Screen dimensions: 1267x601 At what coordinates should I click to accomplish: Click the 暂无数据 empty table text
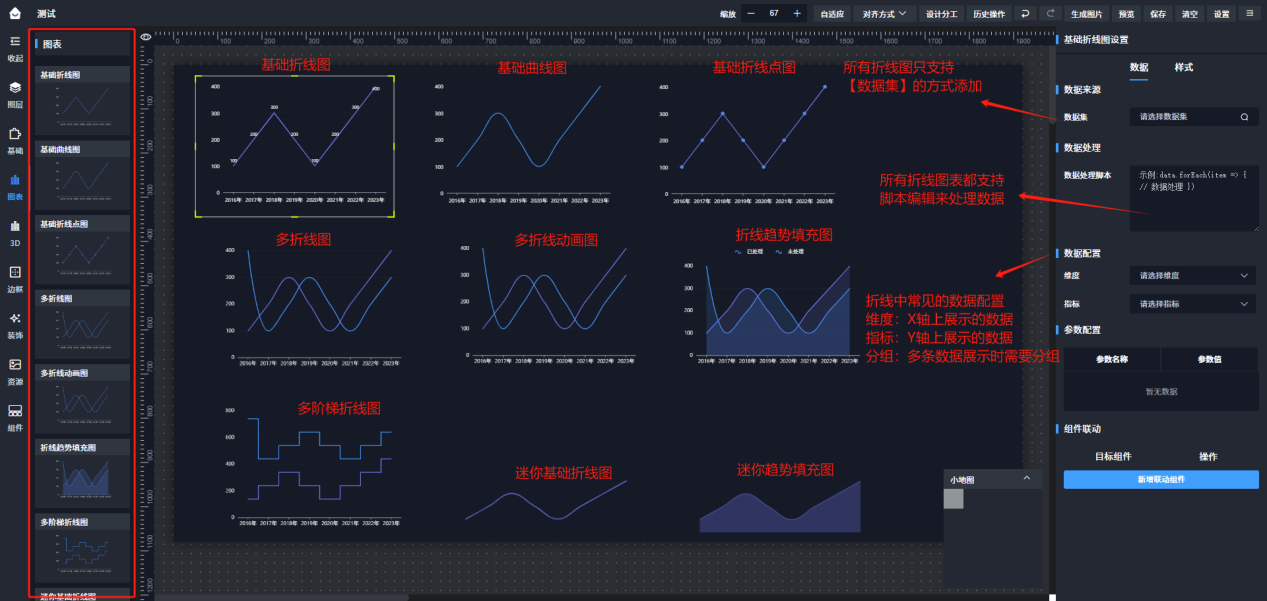pos(1161,392)
